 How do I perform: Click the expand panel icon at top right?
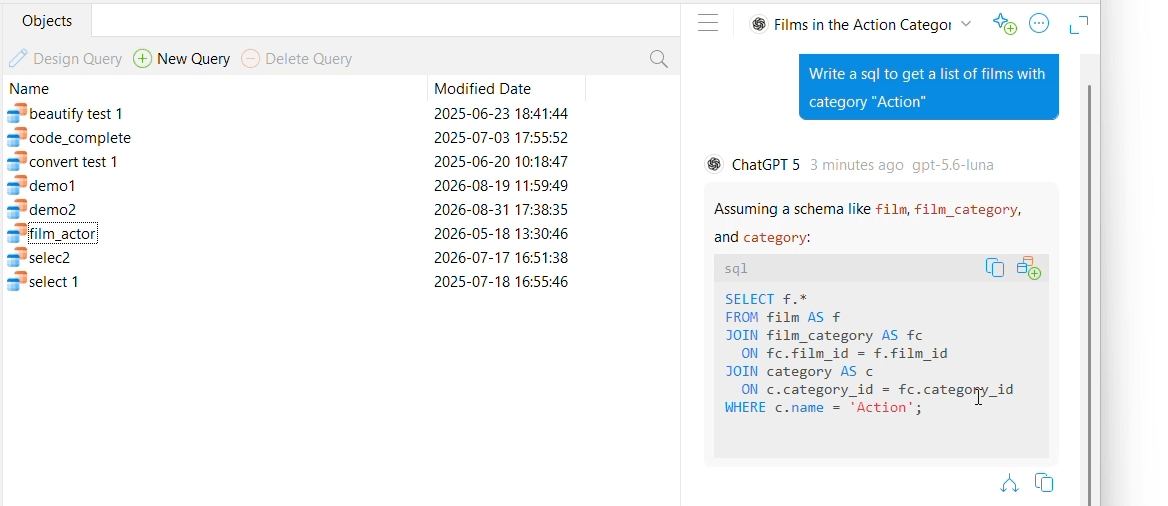point(1079,25)
